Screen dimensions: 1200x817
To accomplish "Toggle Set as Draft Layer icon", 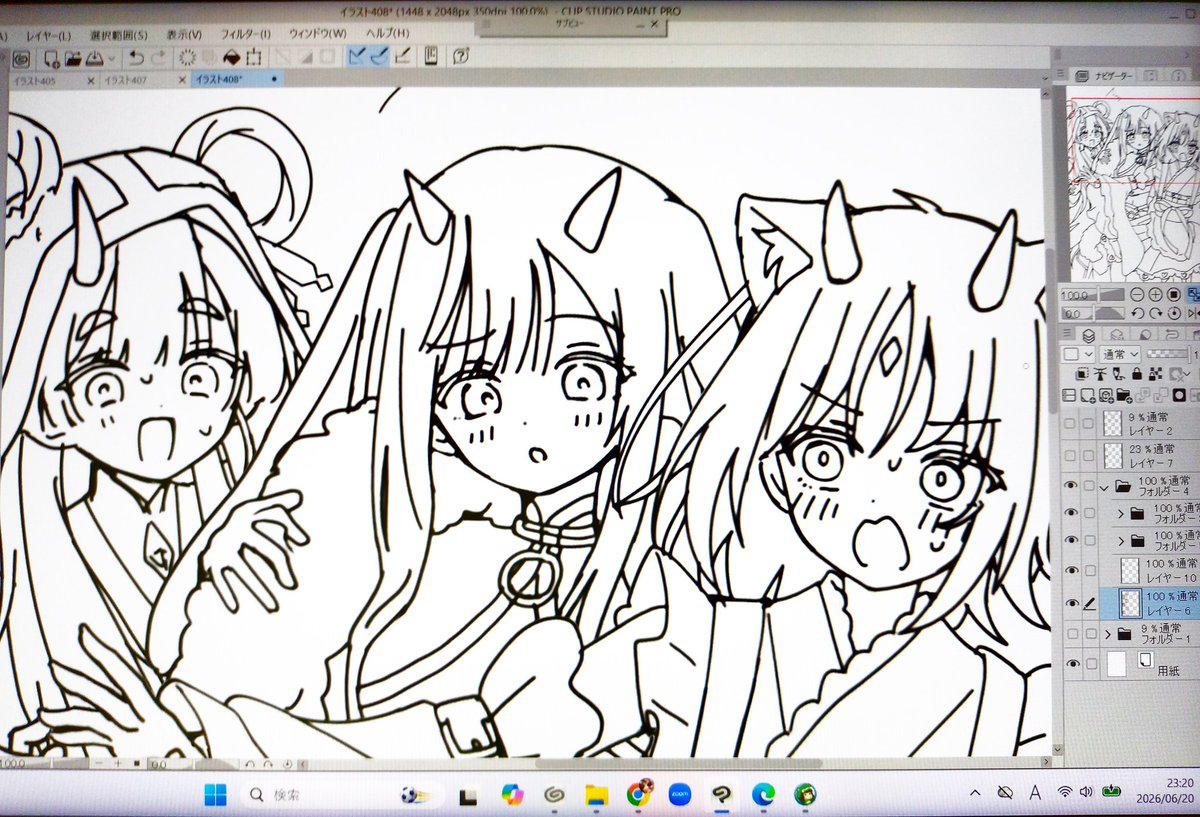I will (1118, 374).
